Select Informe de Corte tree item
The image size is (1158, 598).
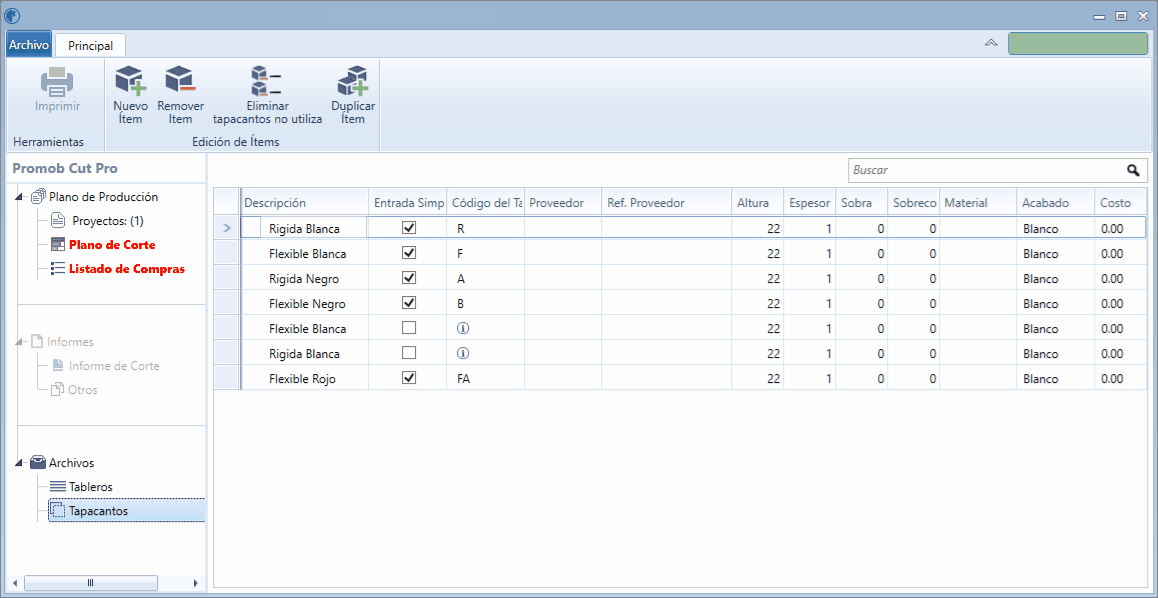pyautogui.click(x=114, y=366)
